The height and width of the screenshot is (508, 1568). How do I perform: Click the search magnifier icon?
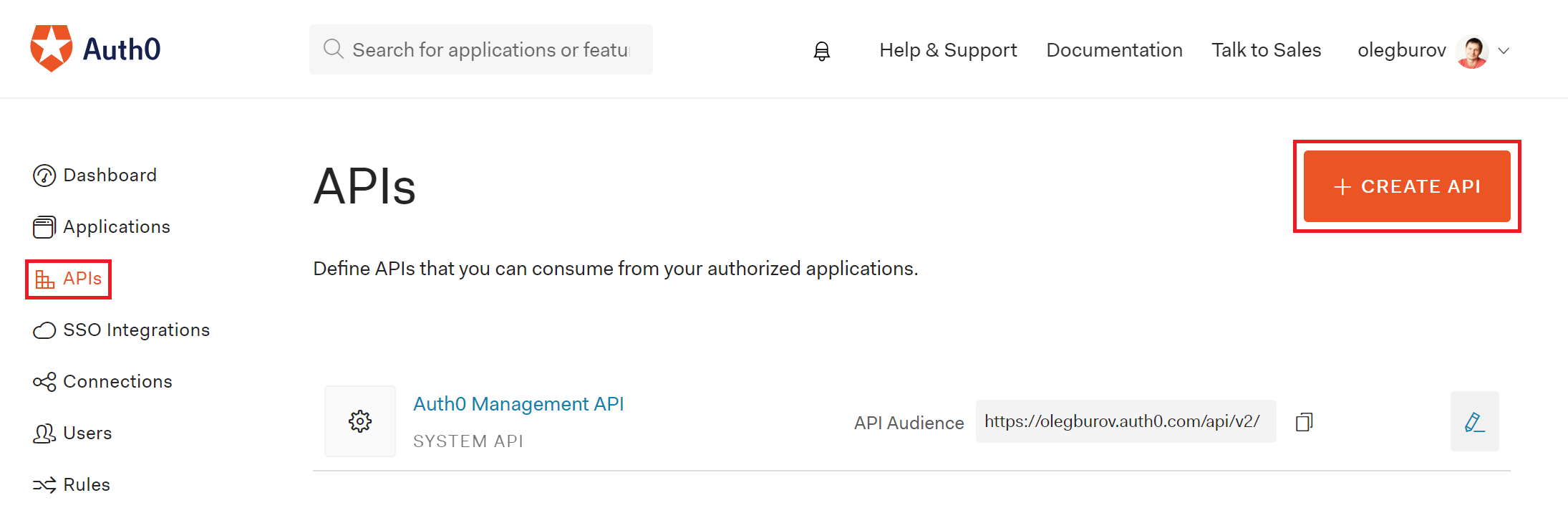point(333,49)
